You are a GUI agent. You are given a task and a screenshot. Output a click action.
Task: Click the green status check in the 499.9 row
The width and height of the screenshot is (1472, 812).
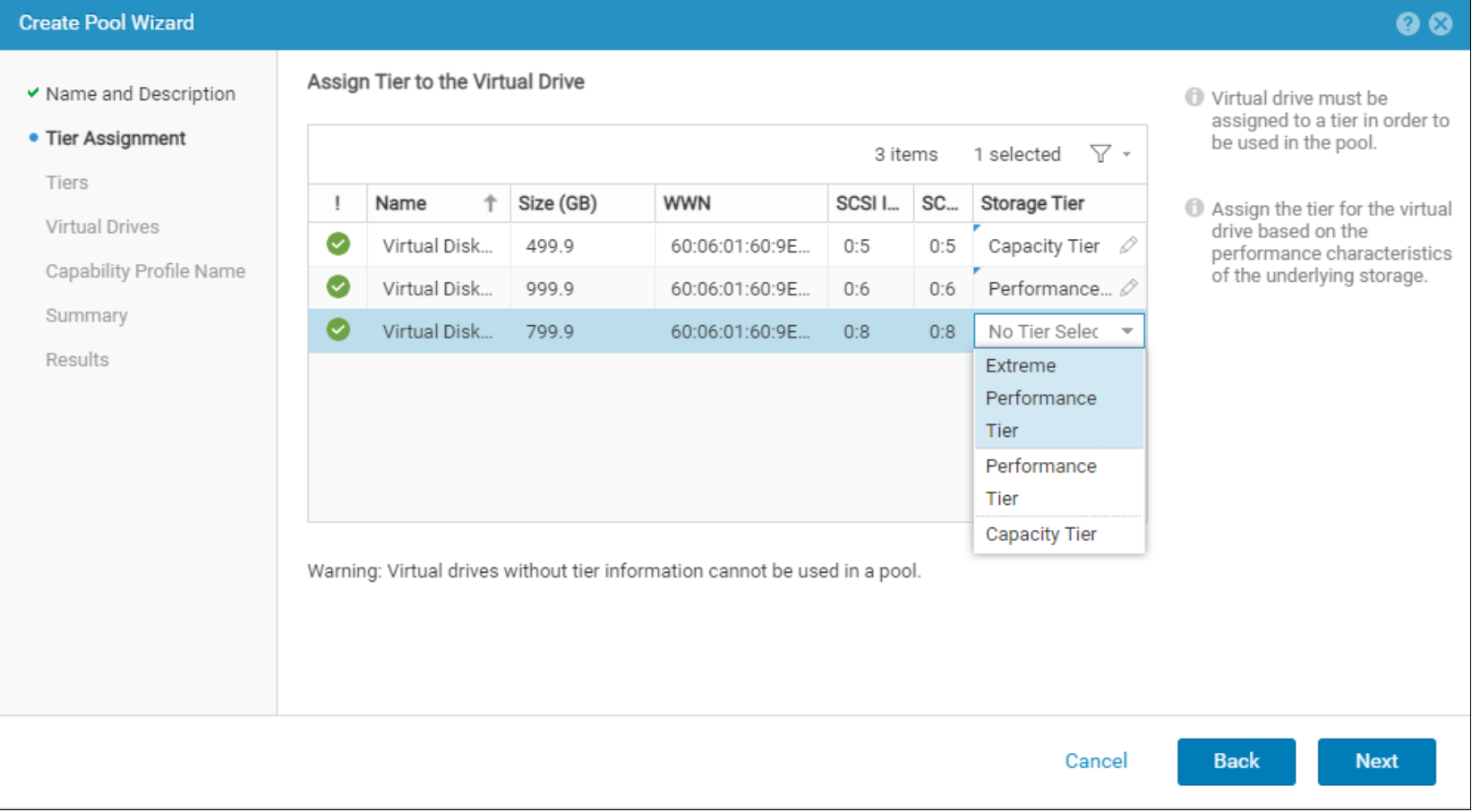[338, 244]
